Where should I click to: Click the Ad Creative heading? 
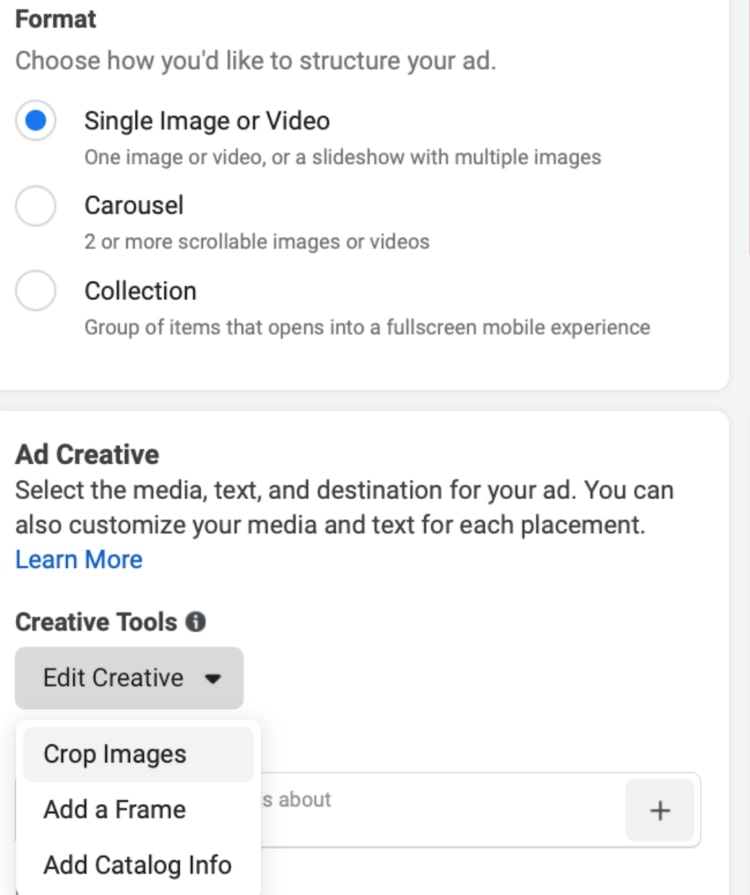tap(87, 454)
